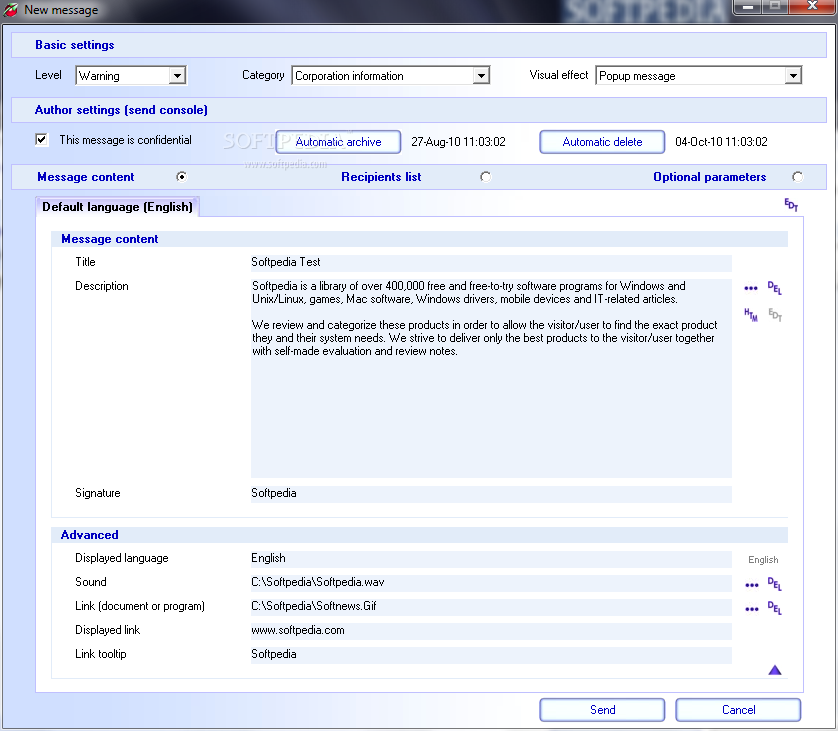Uncheck This message is confidential
The image size is (838, 731).
(x=41, y=139)
